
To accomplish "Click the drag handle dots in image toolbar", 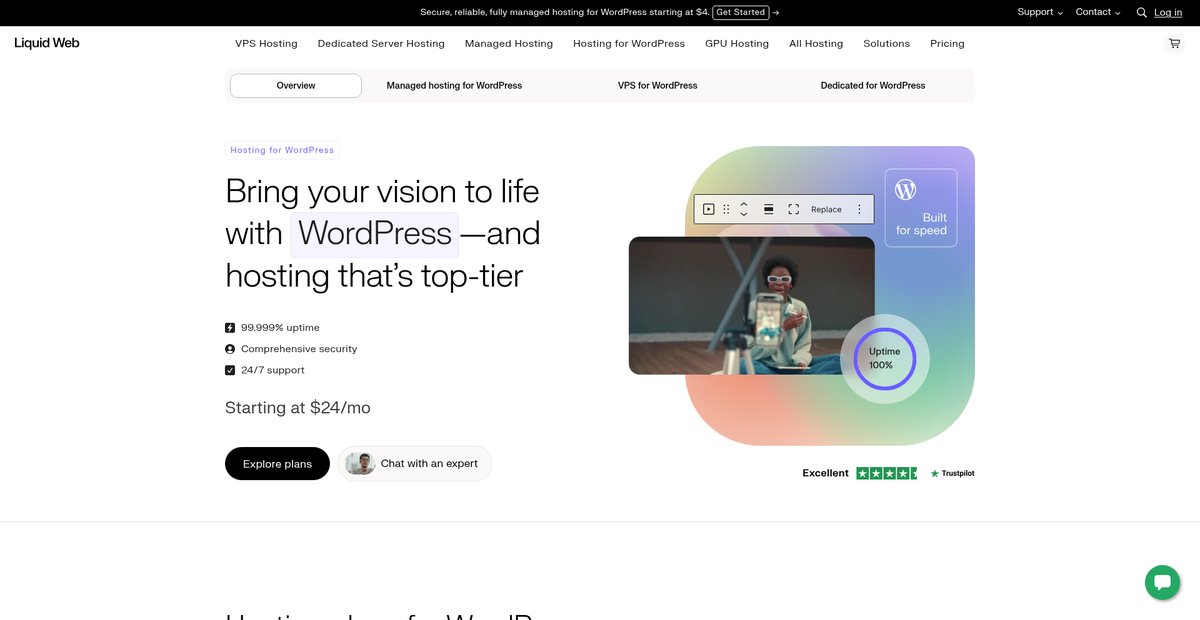I will click(726, 209).
